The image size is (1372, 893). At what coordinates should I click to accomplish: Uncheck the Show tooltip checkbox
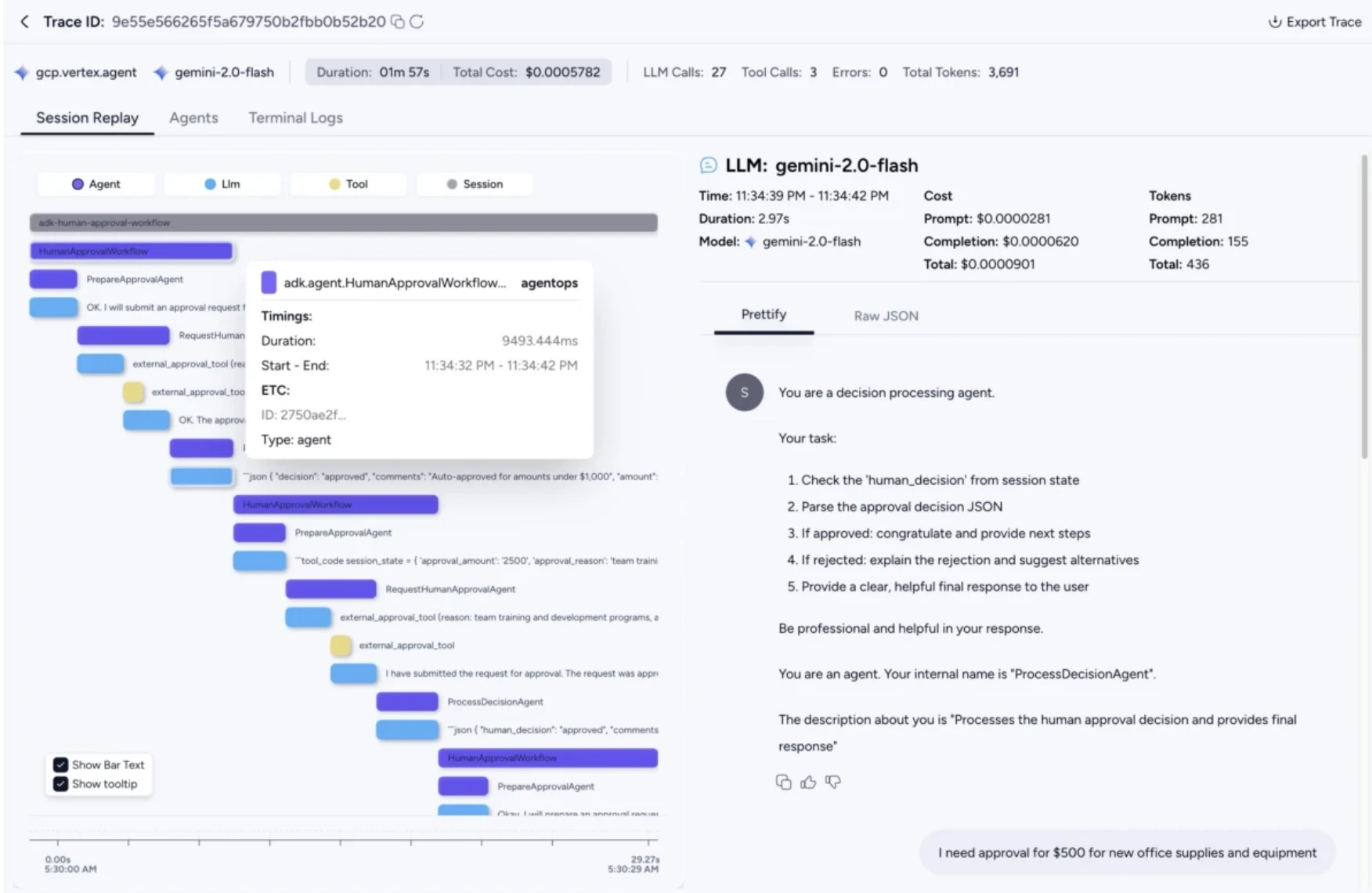(60, 784)
